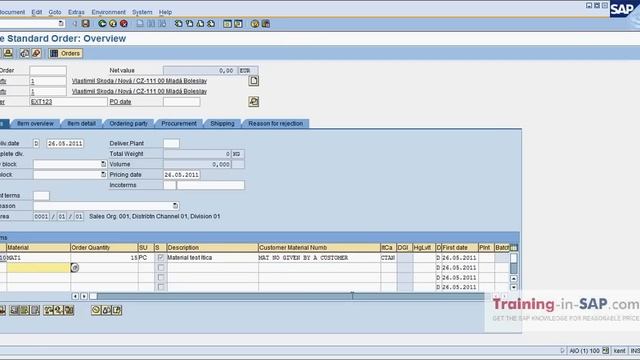Click the Generate Shortcut icon
The width and height of the screenshot is (640, 360).
click(x=238, y=24)
